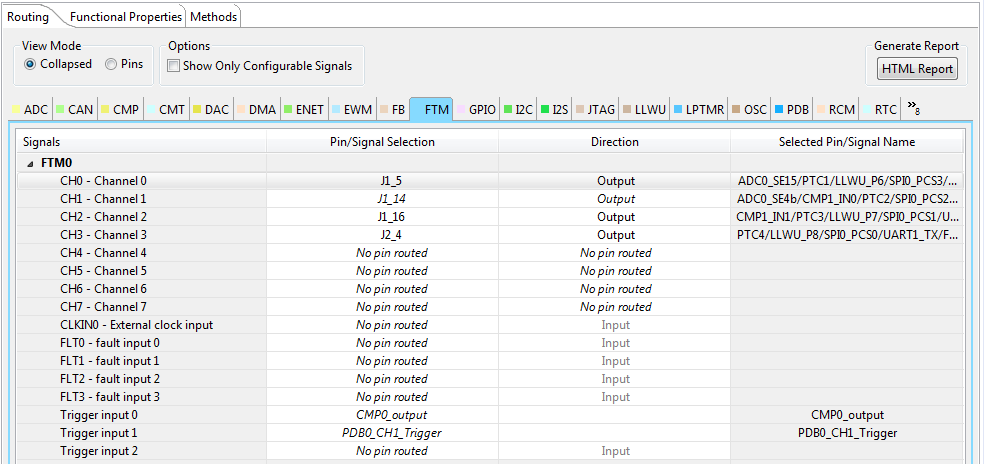The height and width of the screenshot is (464, 984).
Task: Open PDB0_CH1_Trigger selection for Trigger input 1
Action: coord(382,433)
